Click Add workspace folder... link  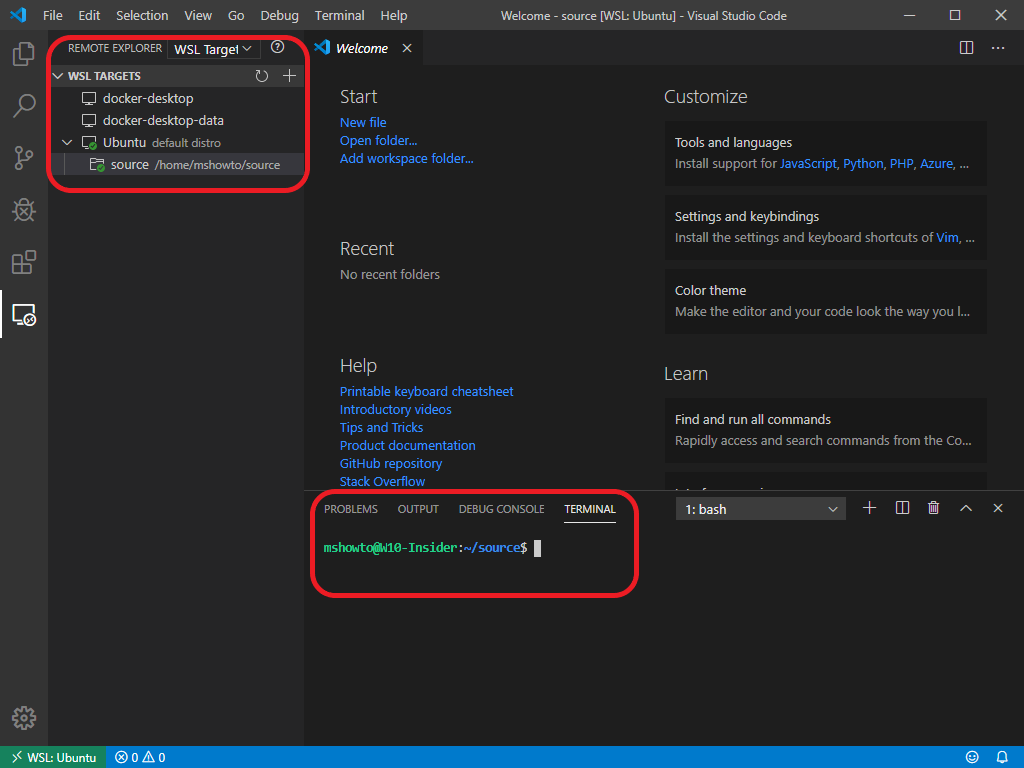click(x=406, y=158)
